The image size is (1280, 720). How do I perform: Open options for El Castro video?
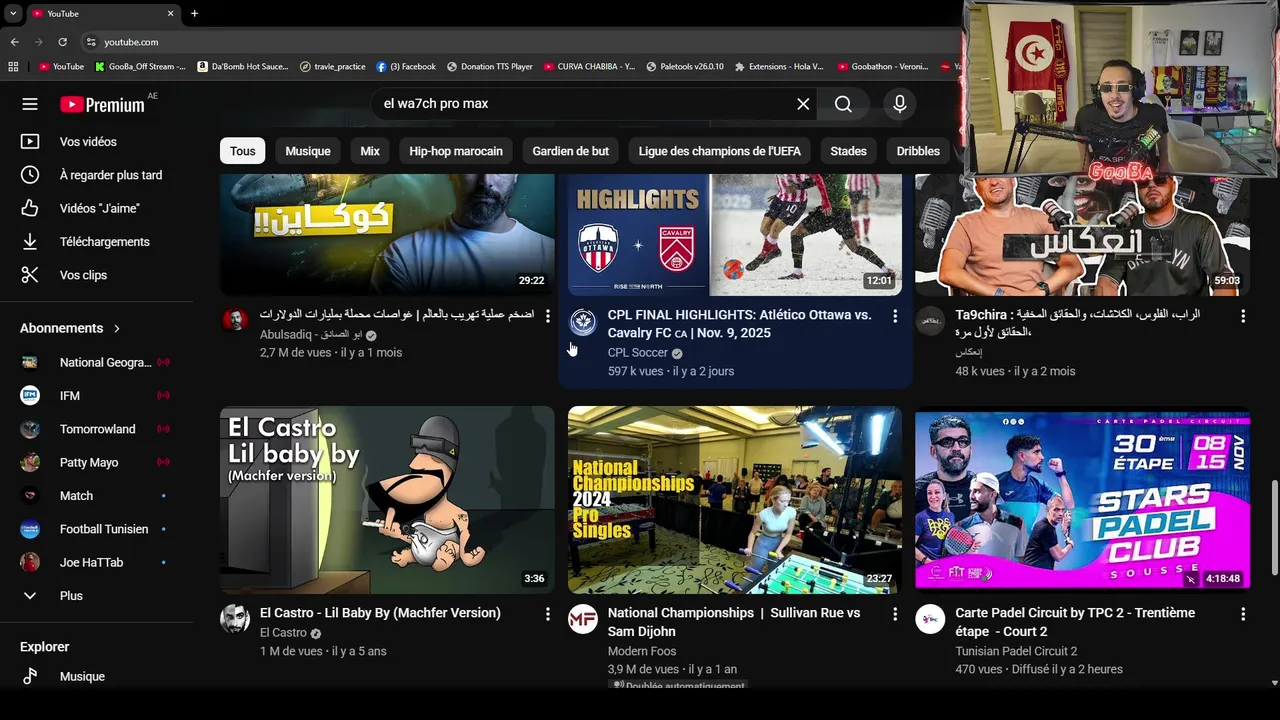547,614
